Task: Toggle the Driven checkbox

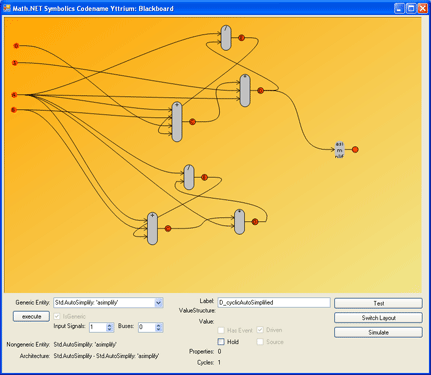Action: coord(260,330)
